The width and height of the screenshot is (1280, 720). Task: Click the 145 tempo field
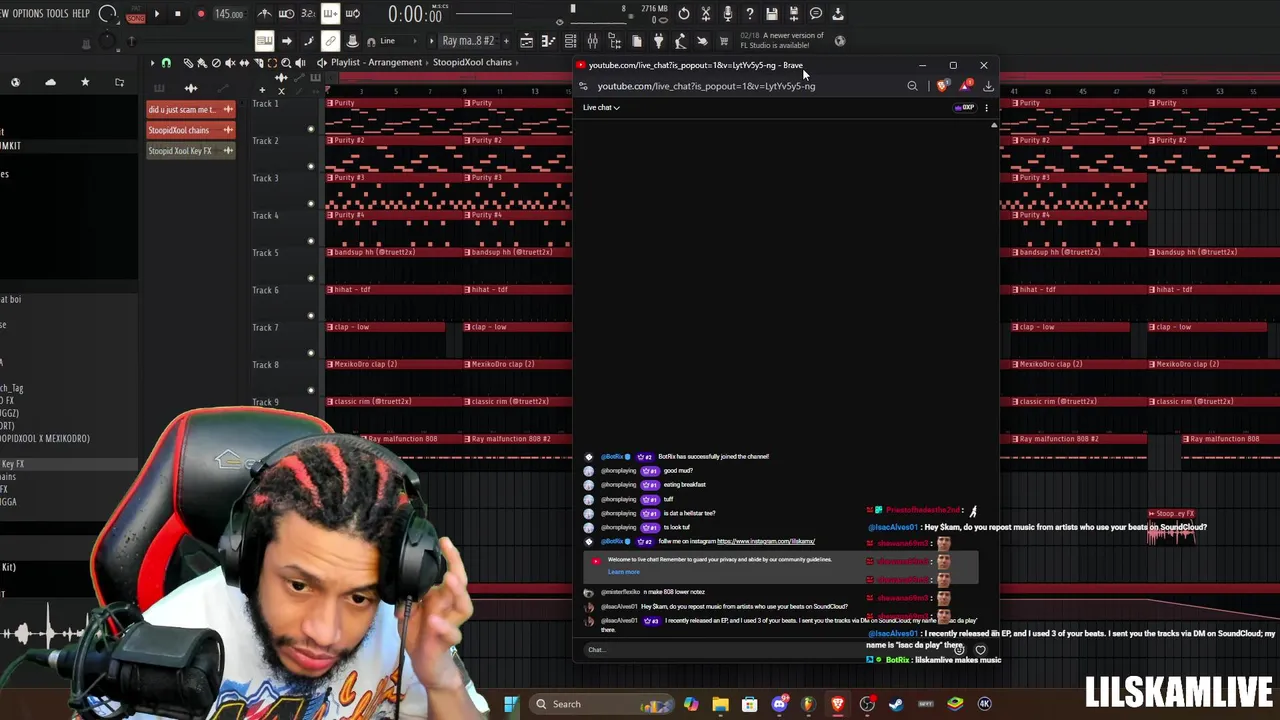click(229, 14)
